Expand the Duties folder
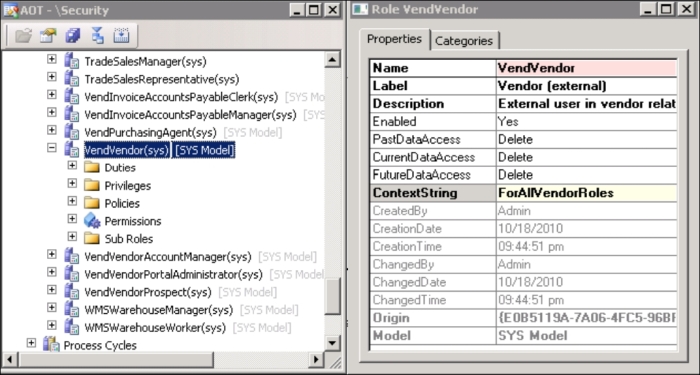This screenshot has width=700, height=375. [x=72, y=165]
